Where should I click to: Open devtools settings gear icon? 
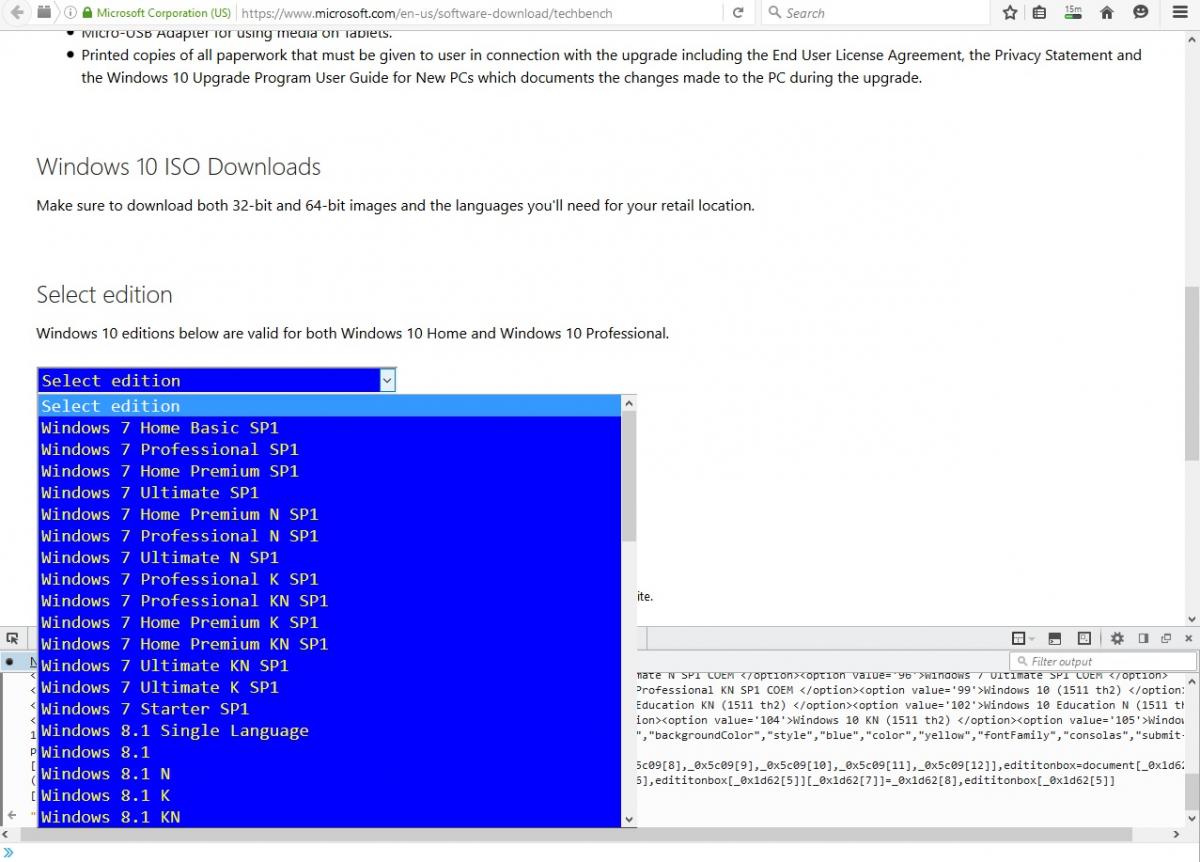point(1117,638)
